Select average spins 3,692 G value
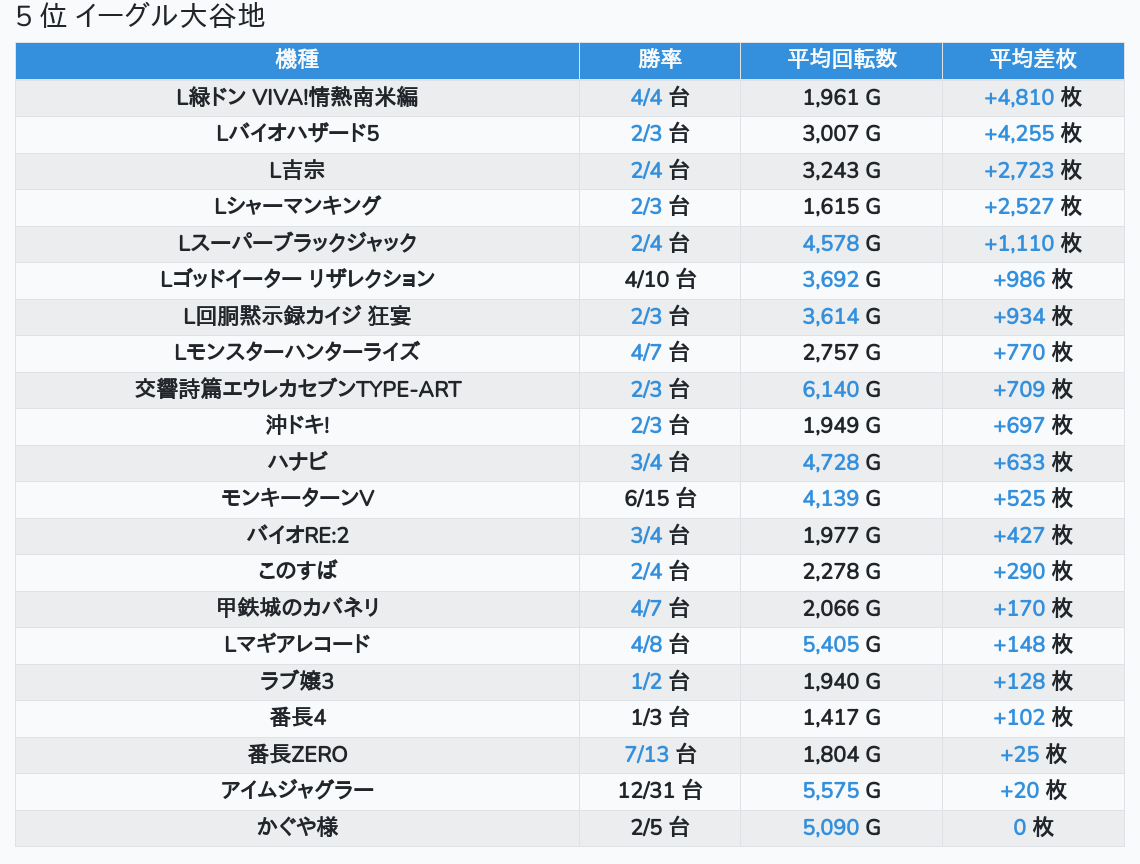This screenshot has height=864, width=1140. pyautogui.click(x=841, y=279)
